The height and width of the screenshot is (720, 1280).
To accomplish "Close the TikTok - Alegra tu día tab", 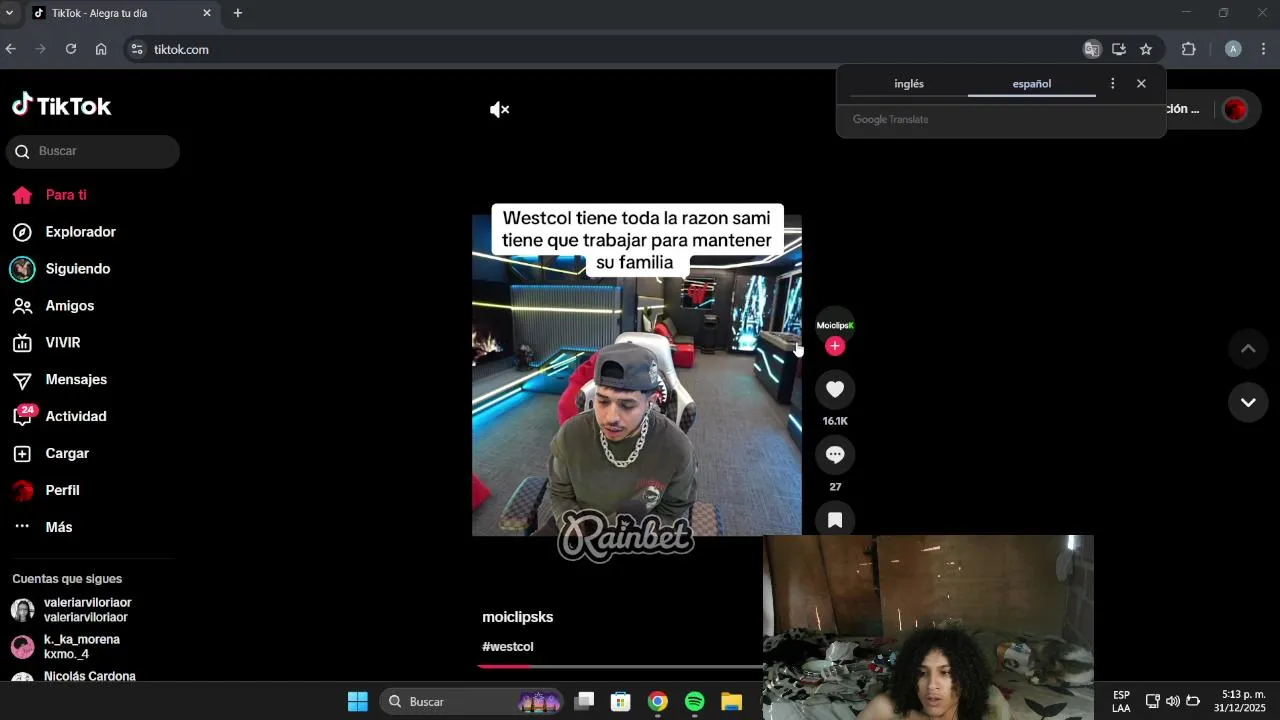I will click(207, 13).
